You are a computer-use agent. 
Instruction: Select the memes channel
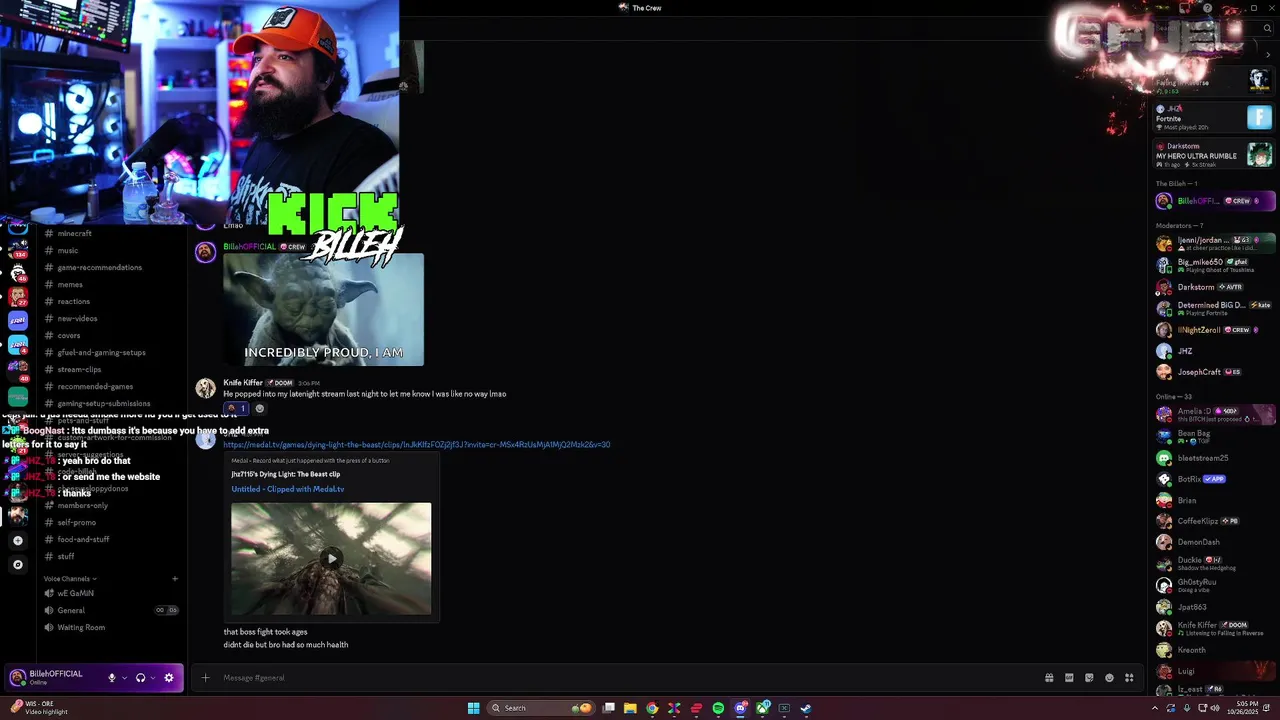[110, 284]
